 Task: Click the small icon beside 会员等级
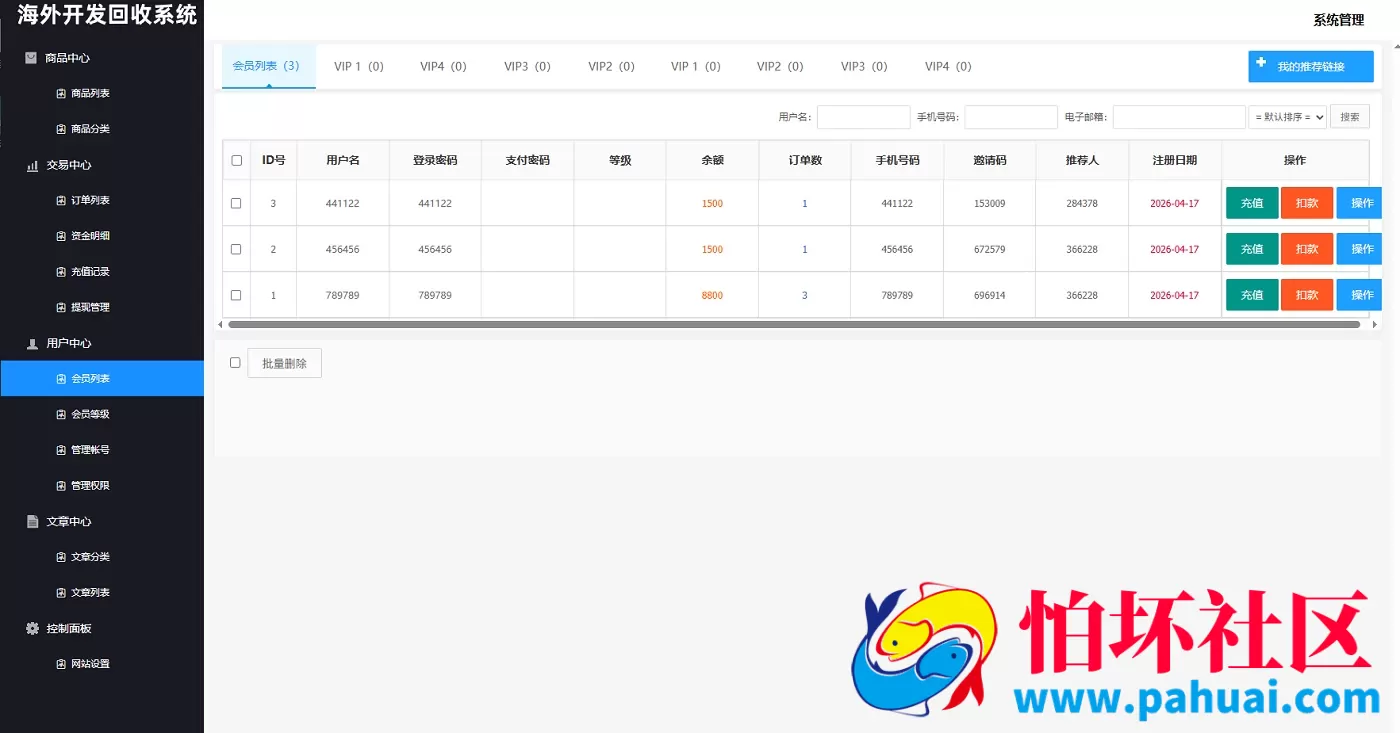(x=61, y=414)
